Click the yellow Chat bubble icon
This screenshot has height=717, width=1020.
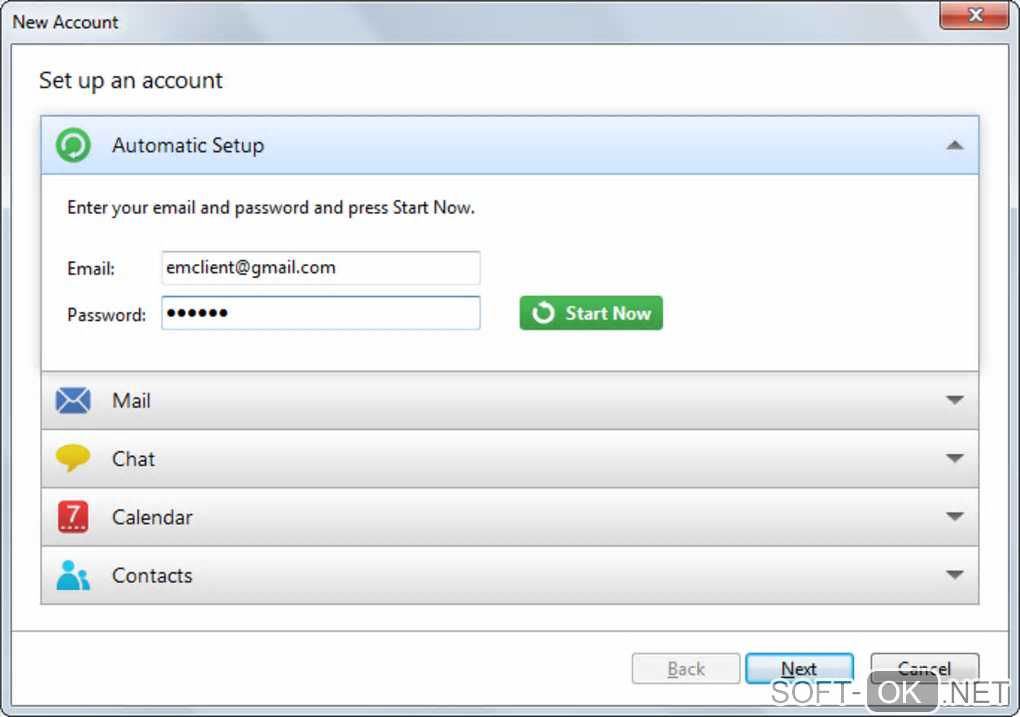(x=73, y=459)
